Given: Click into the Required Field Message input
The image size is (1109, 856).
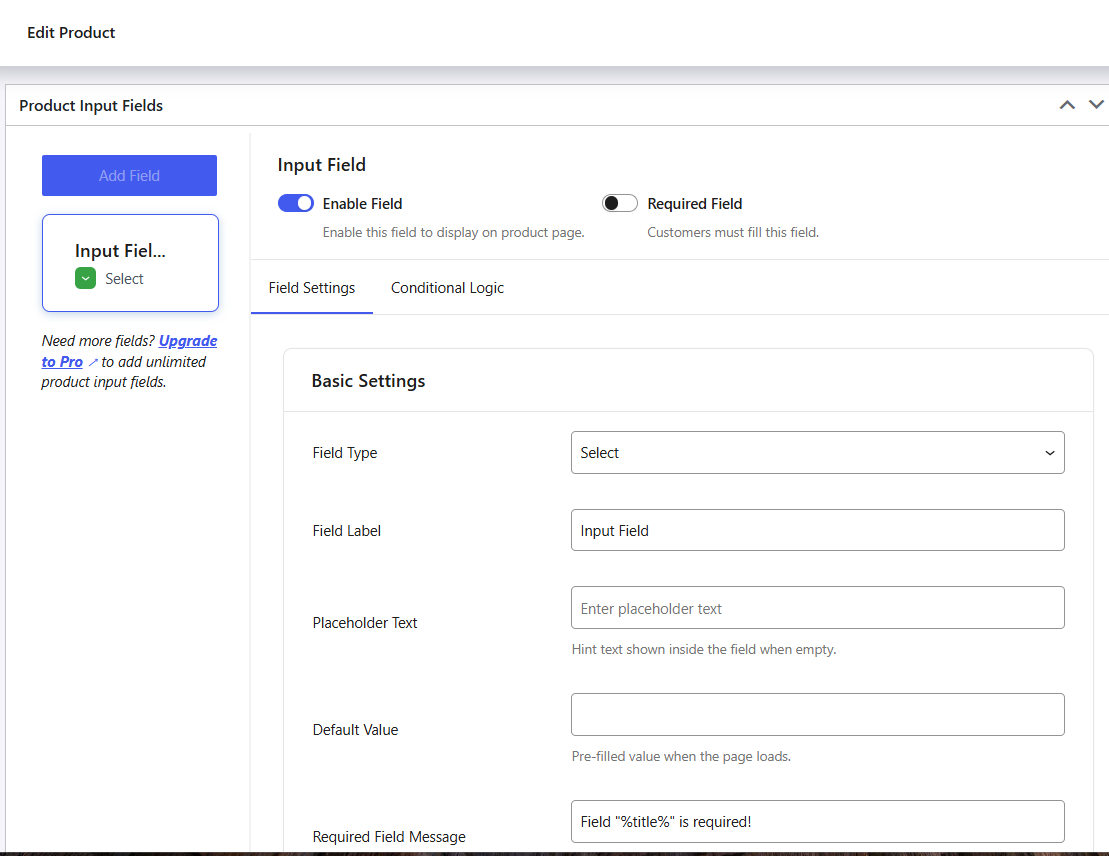Looking at the screenshot, I should (818, 821).
